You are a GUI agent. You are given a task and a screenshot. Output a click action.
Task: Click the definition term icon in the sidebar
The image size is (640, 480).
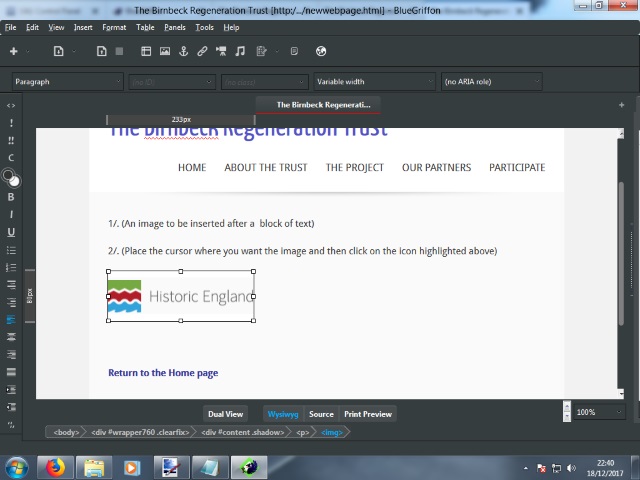(11, 284)
